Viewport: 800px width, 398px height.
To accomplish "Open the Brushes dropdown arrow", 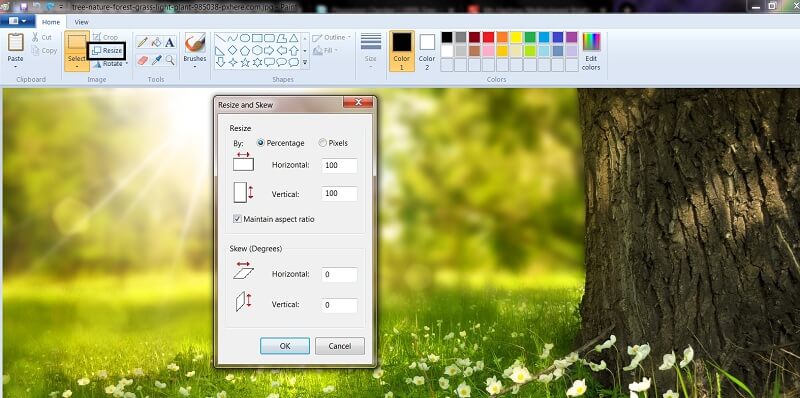I will tap(195, 67).
